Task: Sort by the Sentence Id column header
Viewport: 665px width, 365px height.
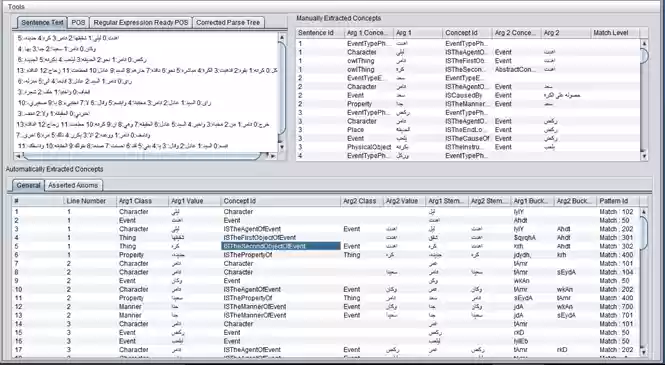Action: [321, 33]
